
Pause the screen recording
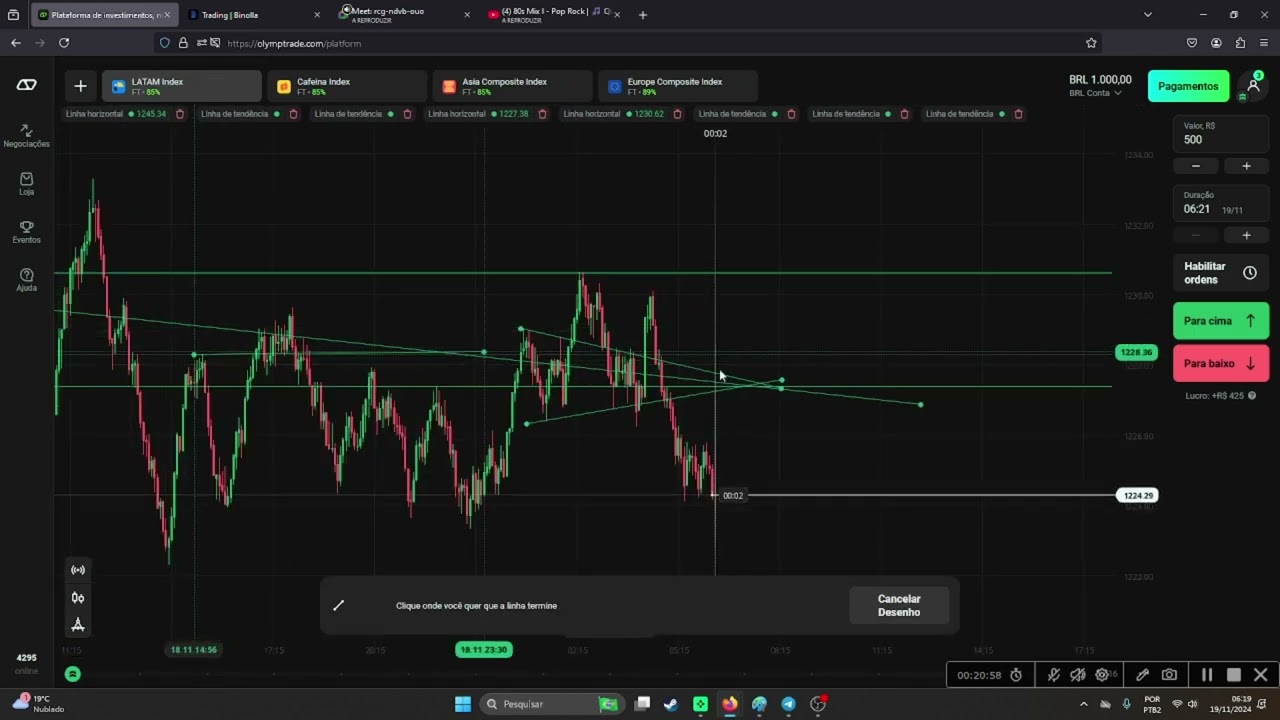pyautogui.click(x=1207, y=675)
